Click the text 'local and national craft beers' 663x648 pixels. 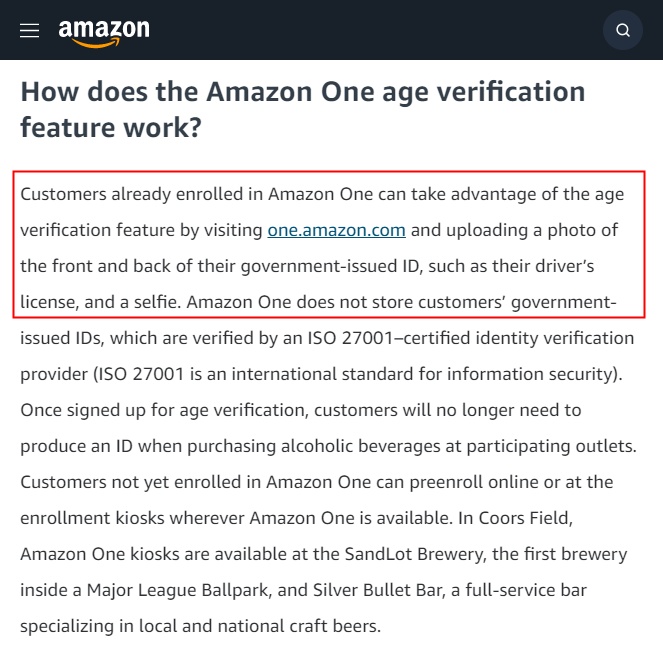(259, 626)
